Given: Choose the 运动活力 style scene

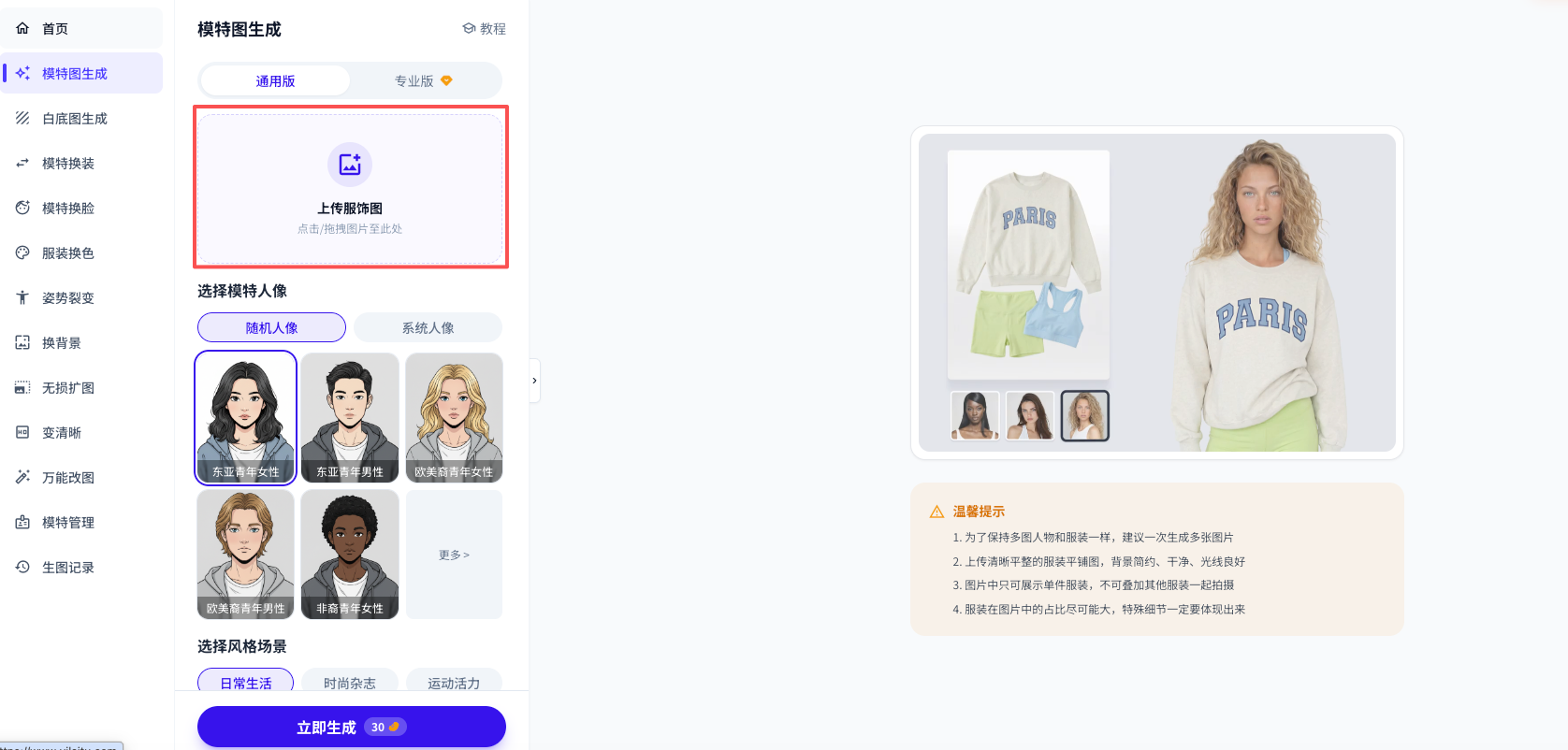Looking at the screenshot, I should click(x=454, y=681).
